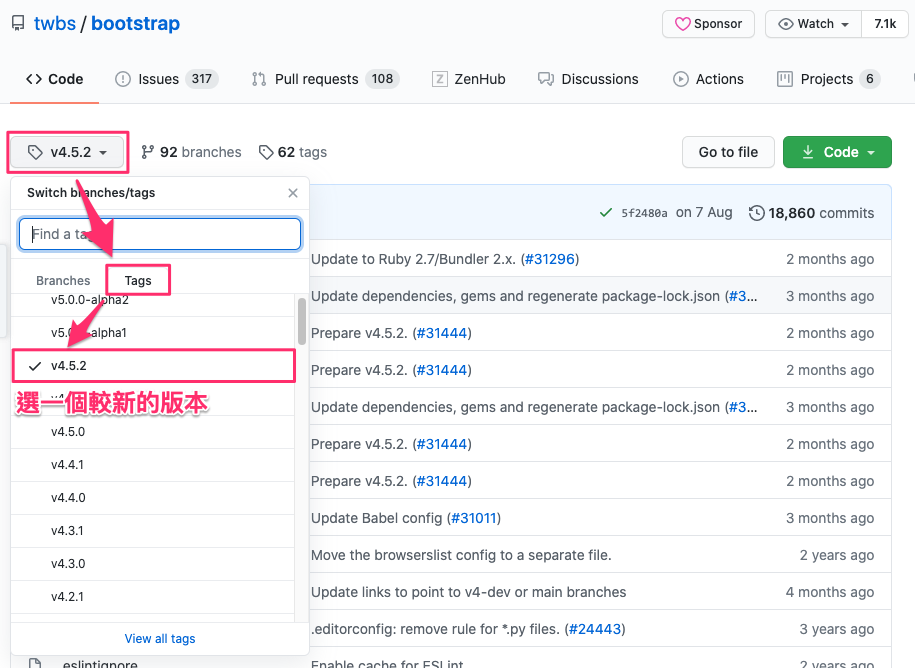Open the green Code download dropdown
This screenshot has width=915, height=668.
tap(837, 152)
